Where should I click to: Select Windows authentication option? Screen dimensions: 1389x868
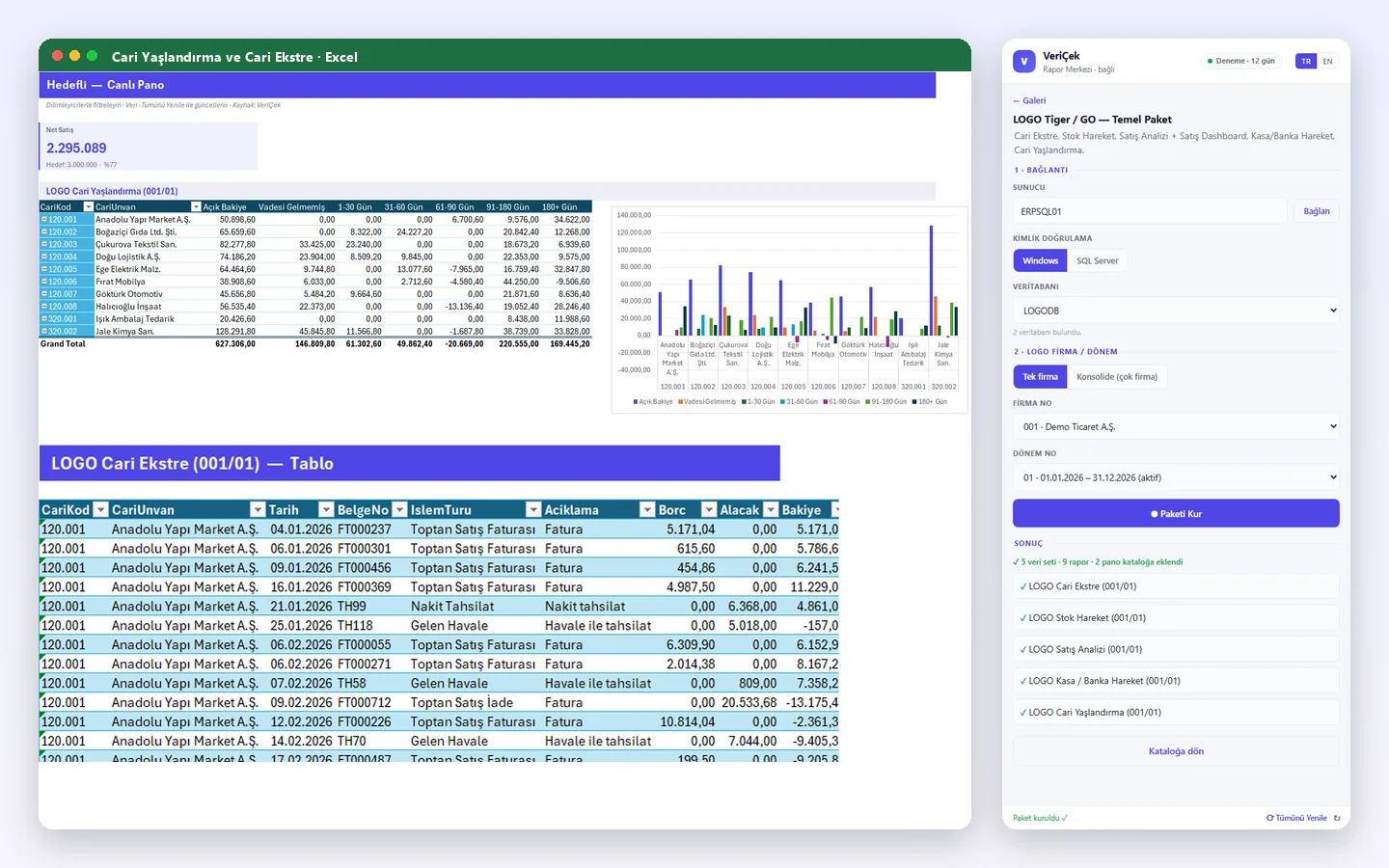[1040, 260]
